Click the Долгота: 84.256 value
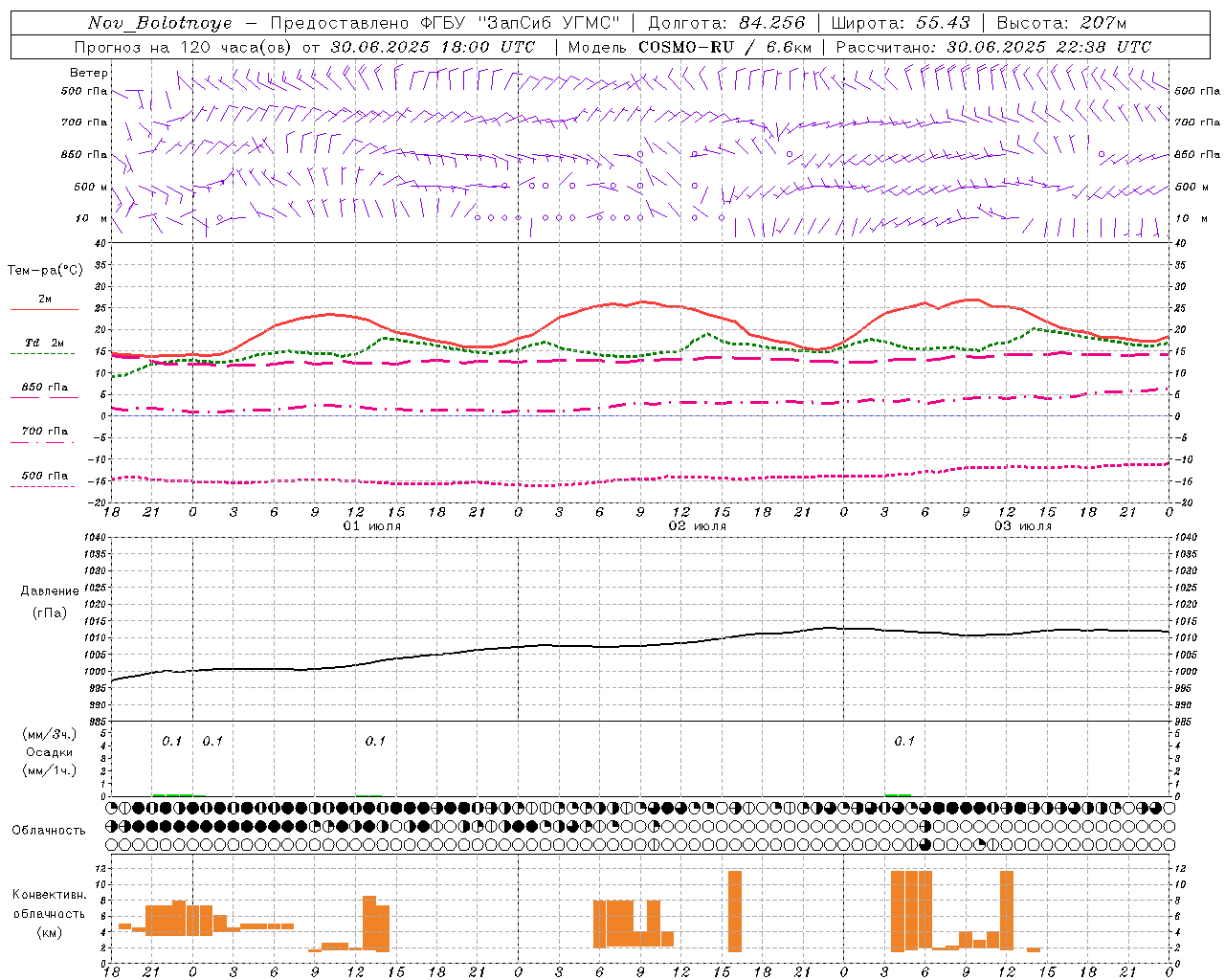Viewport: 1225px width, 980px height. pyautogui.click(x=726, y=23)
